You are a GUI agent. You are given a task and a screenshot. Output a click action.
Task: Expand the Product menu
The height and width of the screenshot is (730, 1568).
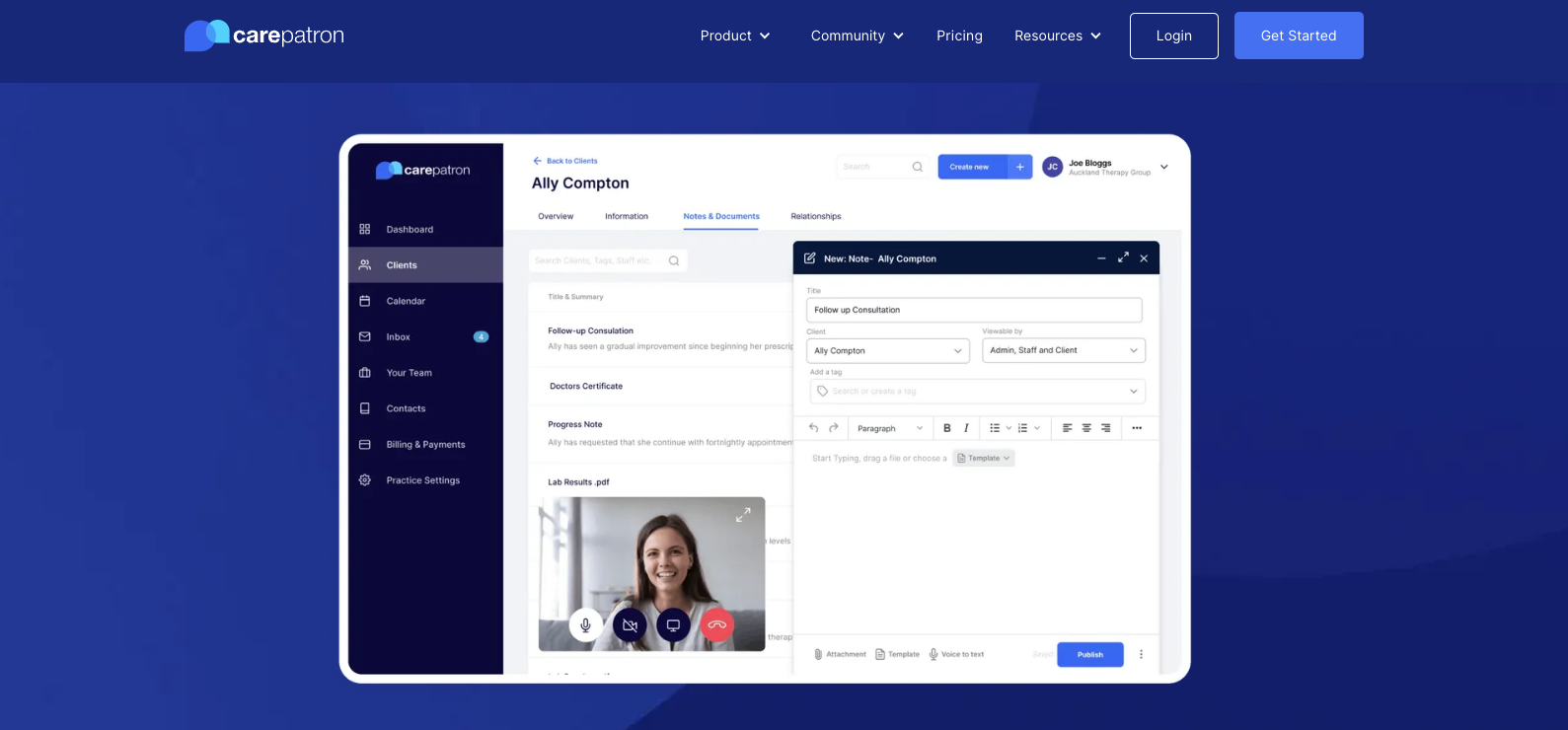pos(735,36)
